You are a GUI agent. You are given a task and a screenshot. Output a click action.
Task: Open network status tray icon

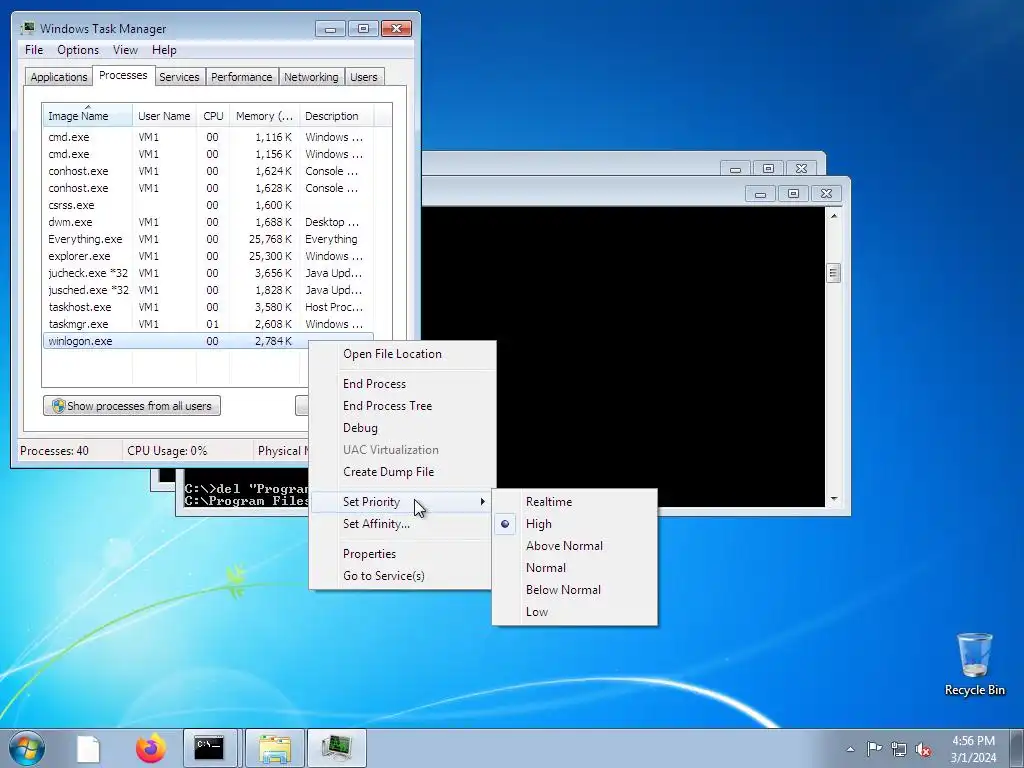[x=899, y=748]
